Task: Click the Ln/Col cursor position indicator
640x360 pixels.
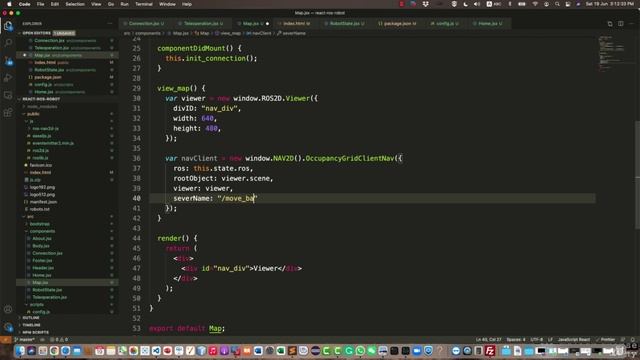Action: (x=488, y=340)
